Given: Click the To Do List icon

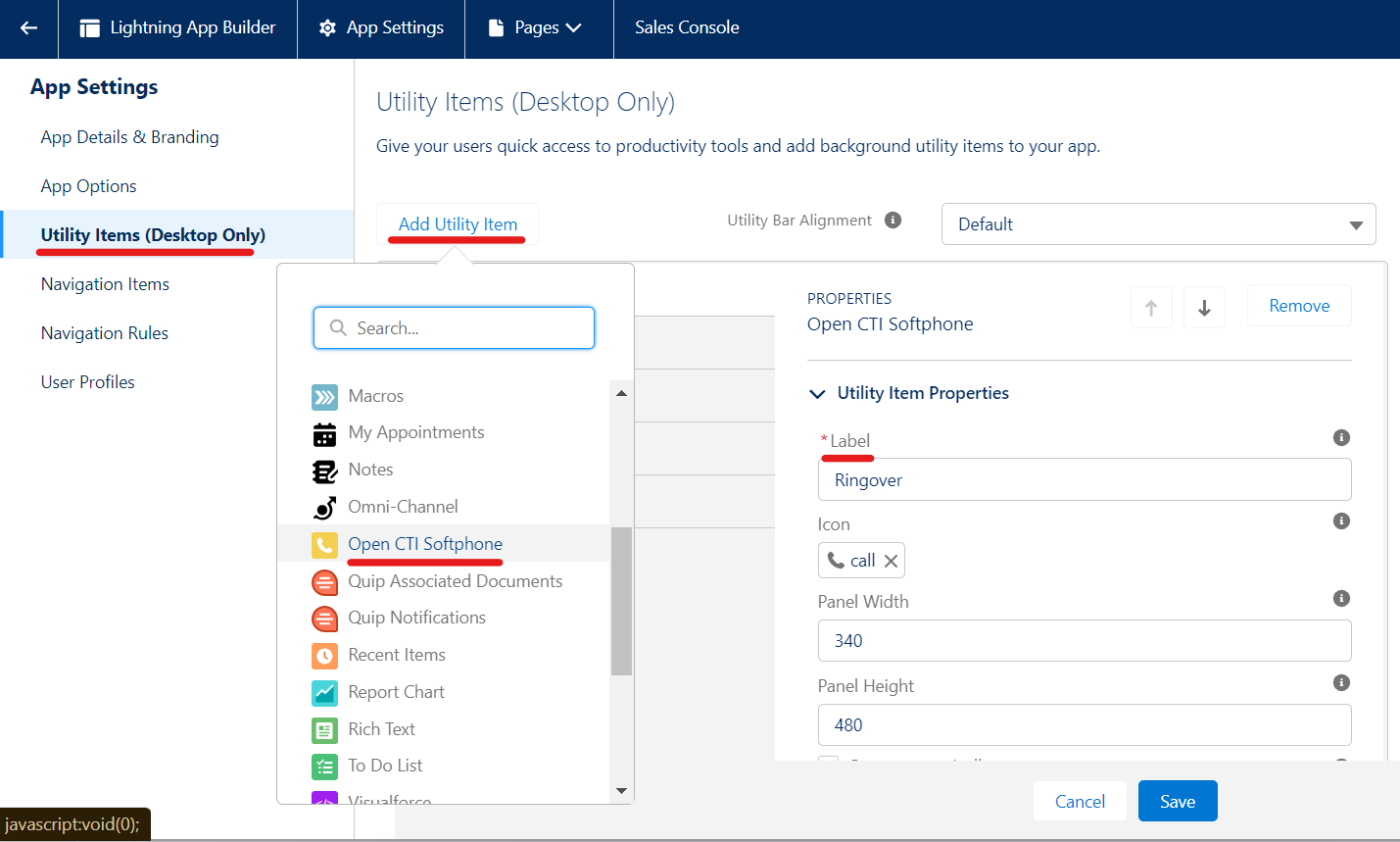Looking at the screenshot, I should point(324,767).
